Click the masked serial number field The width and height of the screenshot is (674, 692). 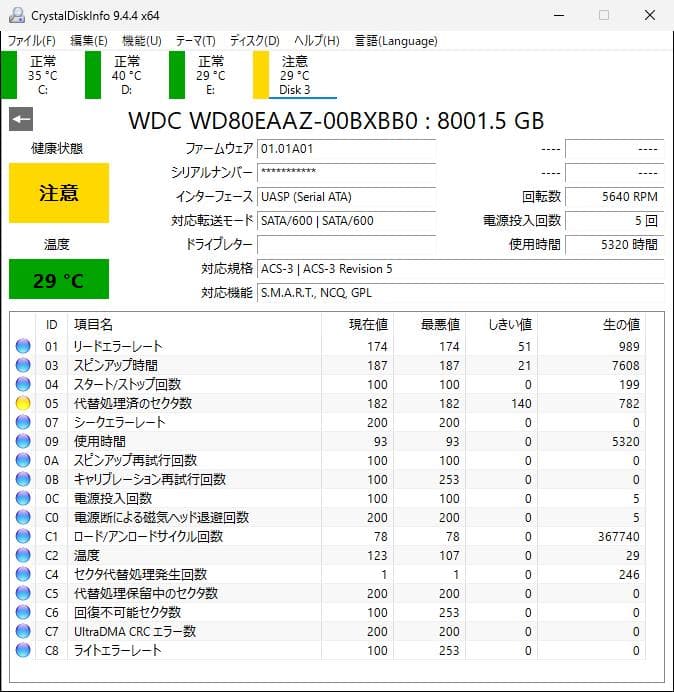(346, 173)
